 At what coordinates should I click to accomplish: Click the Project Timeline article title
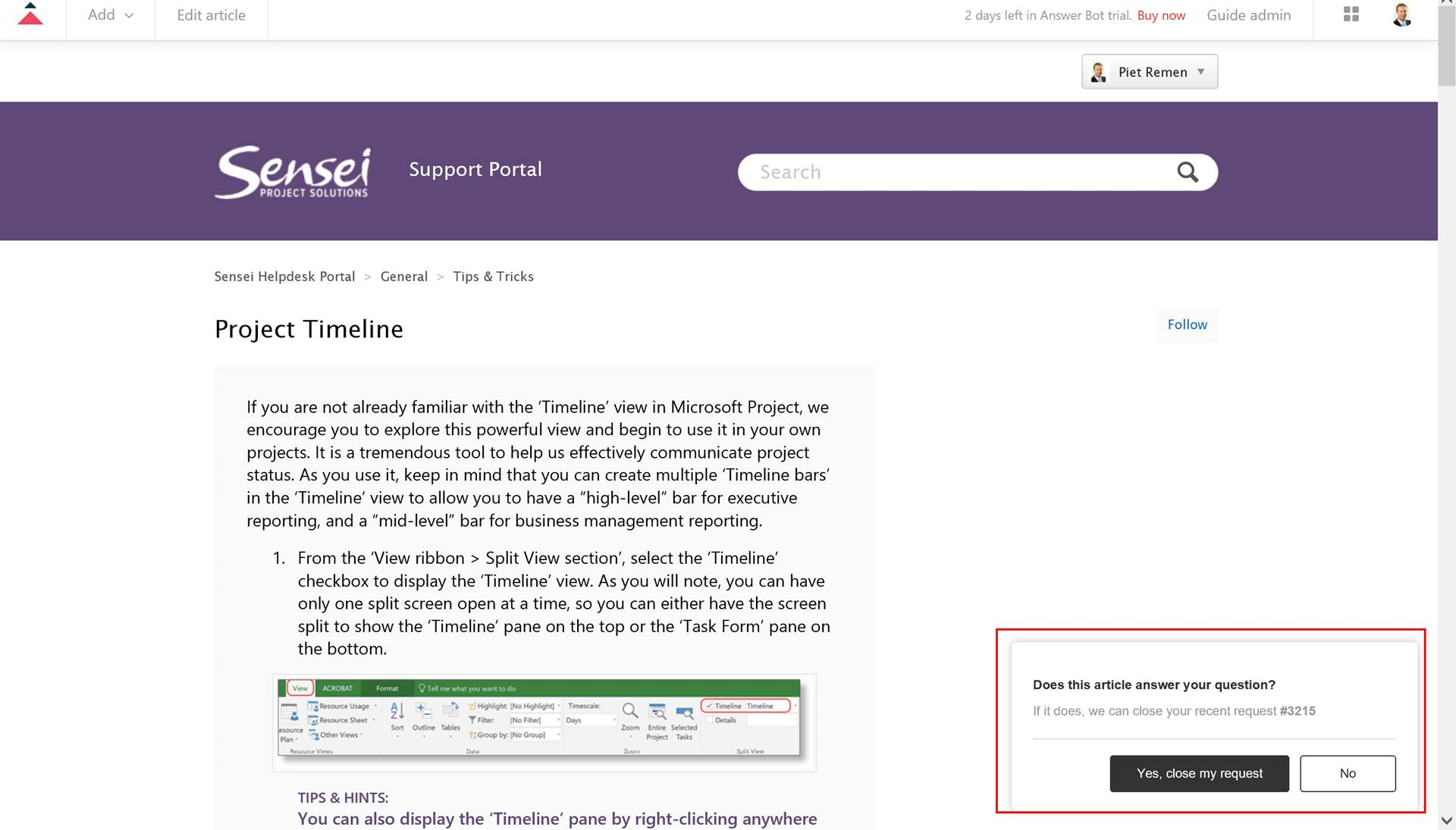coord(309,329)
